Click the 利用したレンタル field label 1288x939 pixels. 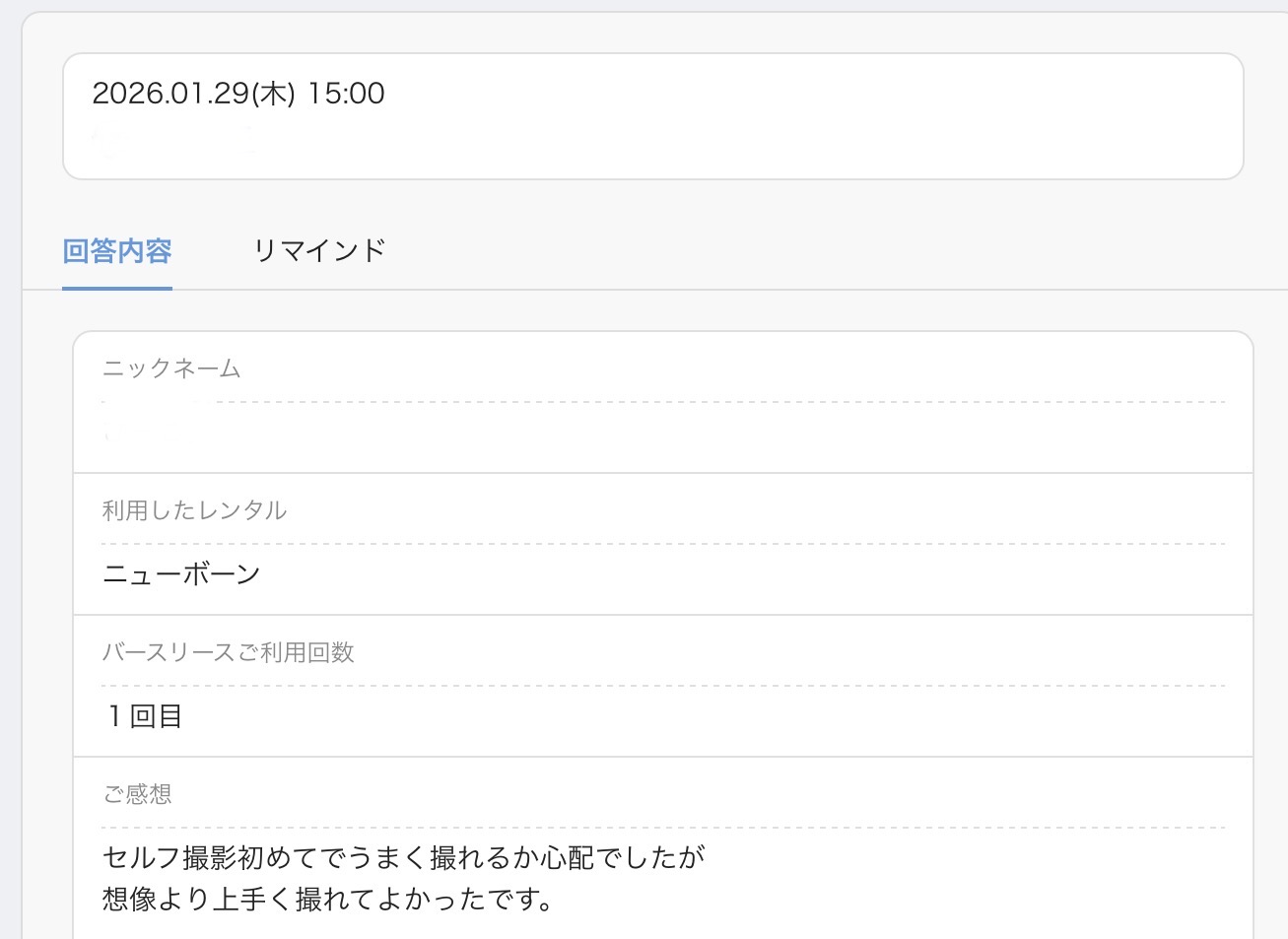(194, 510)
